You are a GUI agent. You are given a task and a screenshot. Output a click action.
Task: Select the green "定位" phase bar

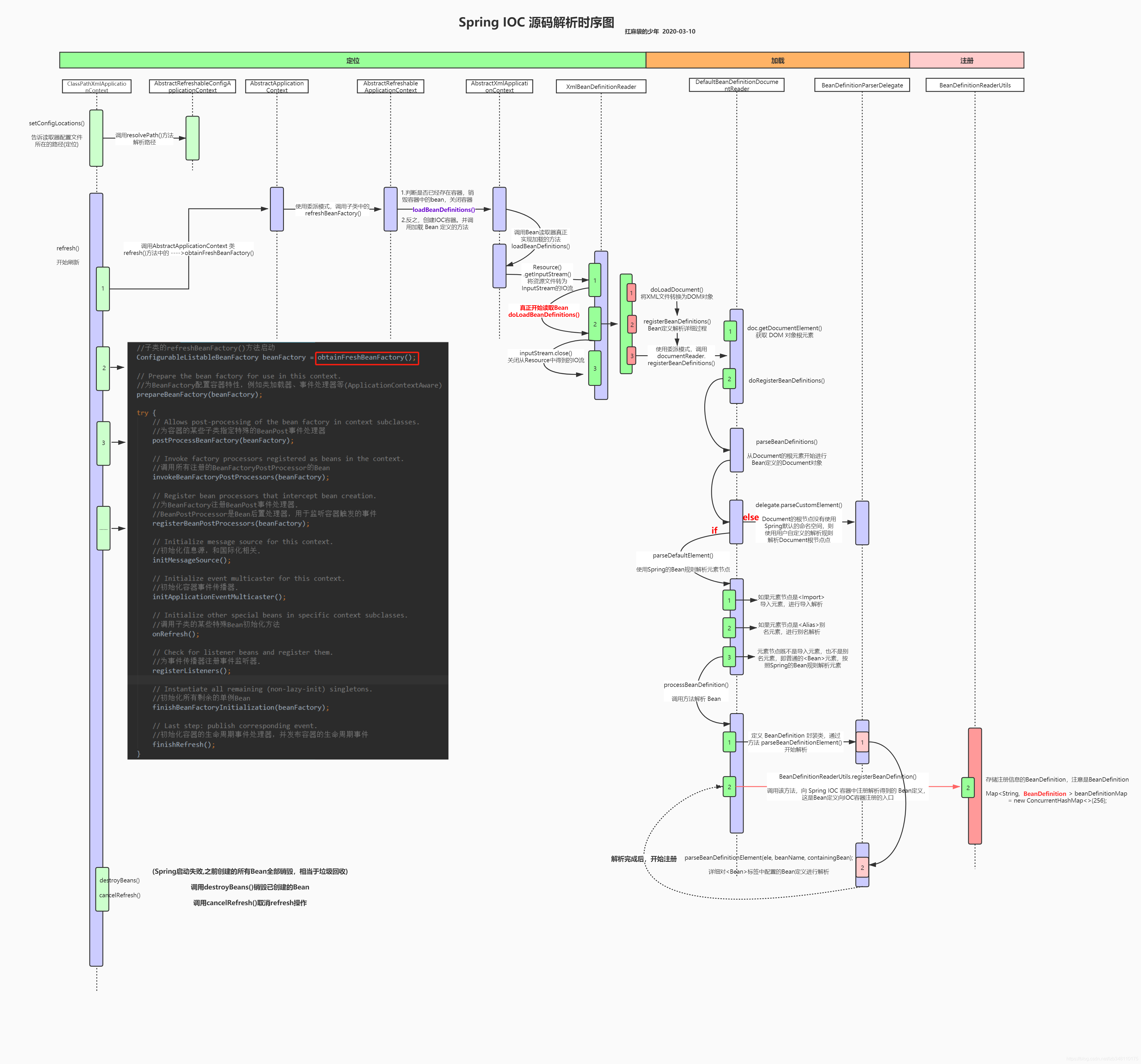pyautogui.click(x=352, y=60)
